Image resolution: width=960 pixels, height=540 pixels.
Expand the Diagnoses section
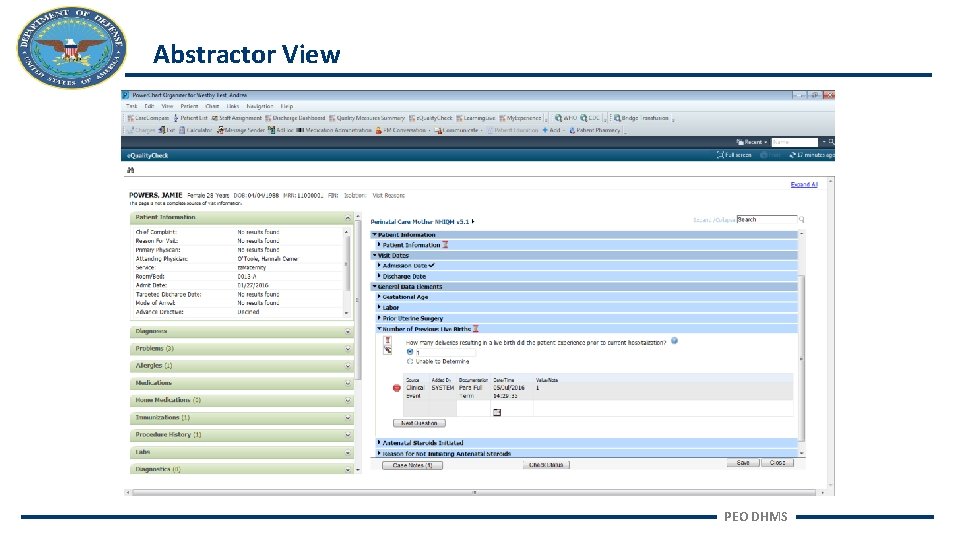pos(348,332)
